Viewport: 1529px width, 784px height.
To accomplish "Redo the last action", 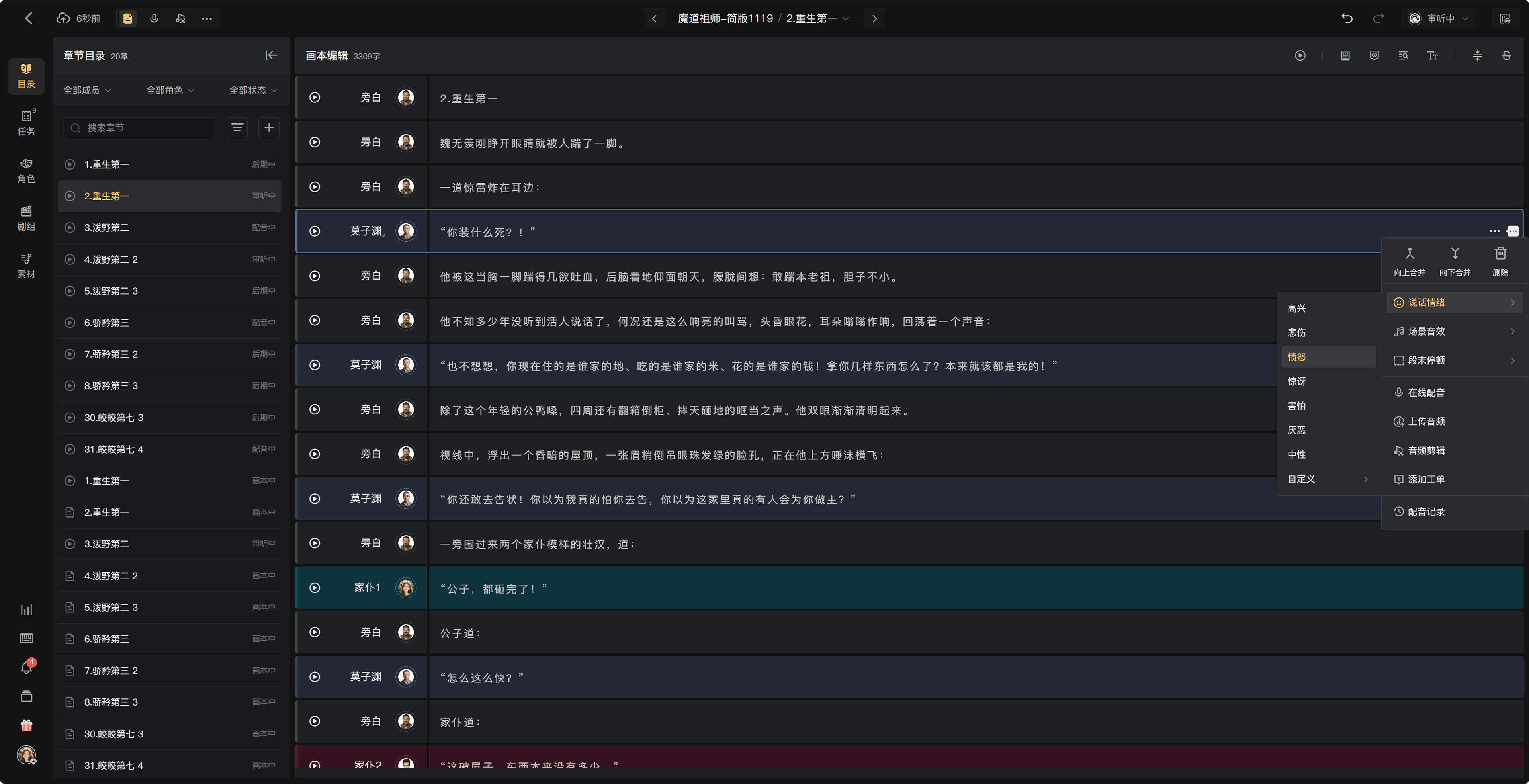I will pos(1378,18).
